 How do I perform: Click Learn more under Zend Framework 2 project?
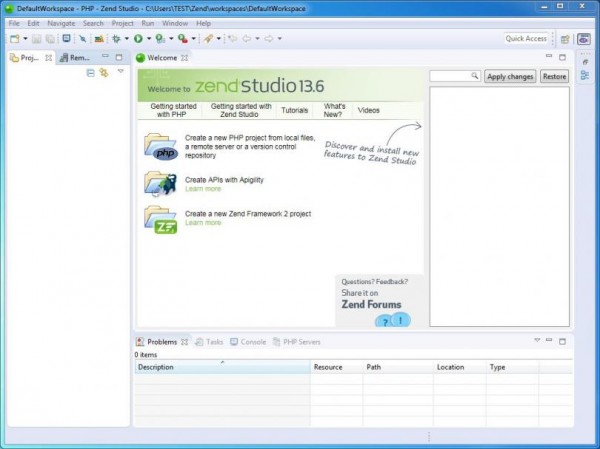click(203, 222)
